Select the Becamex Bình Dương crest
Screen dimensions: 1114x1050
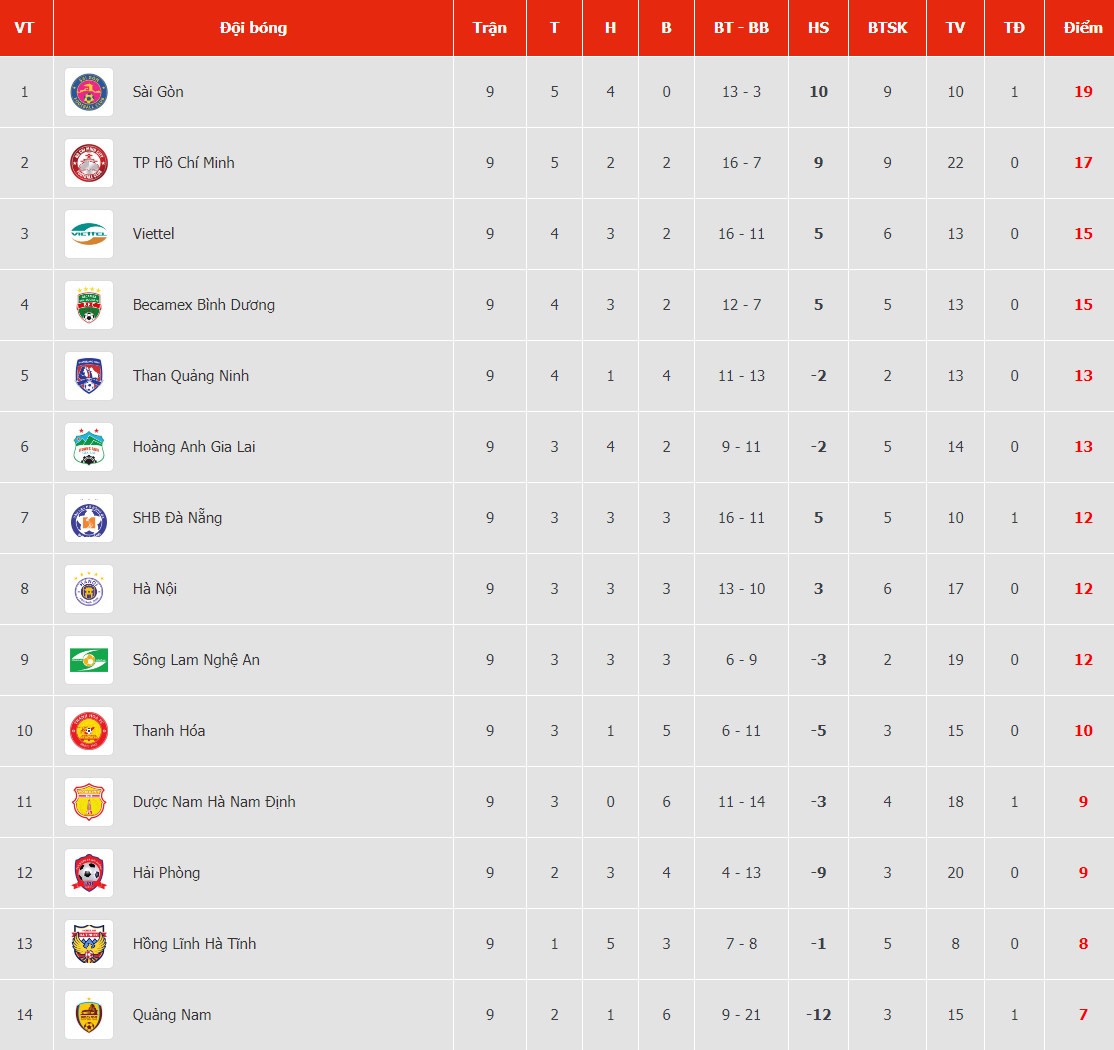coord(89,305)
